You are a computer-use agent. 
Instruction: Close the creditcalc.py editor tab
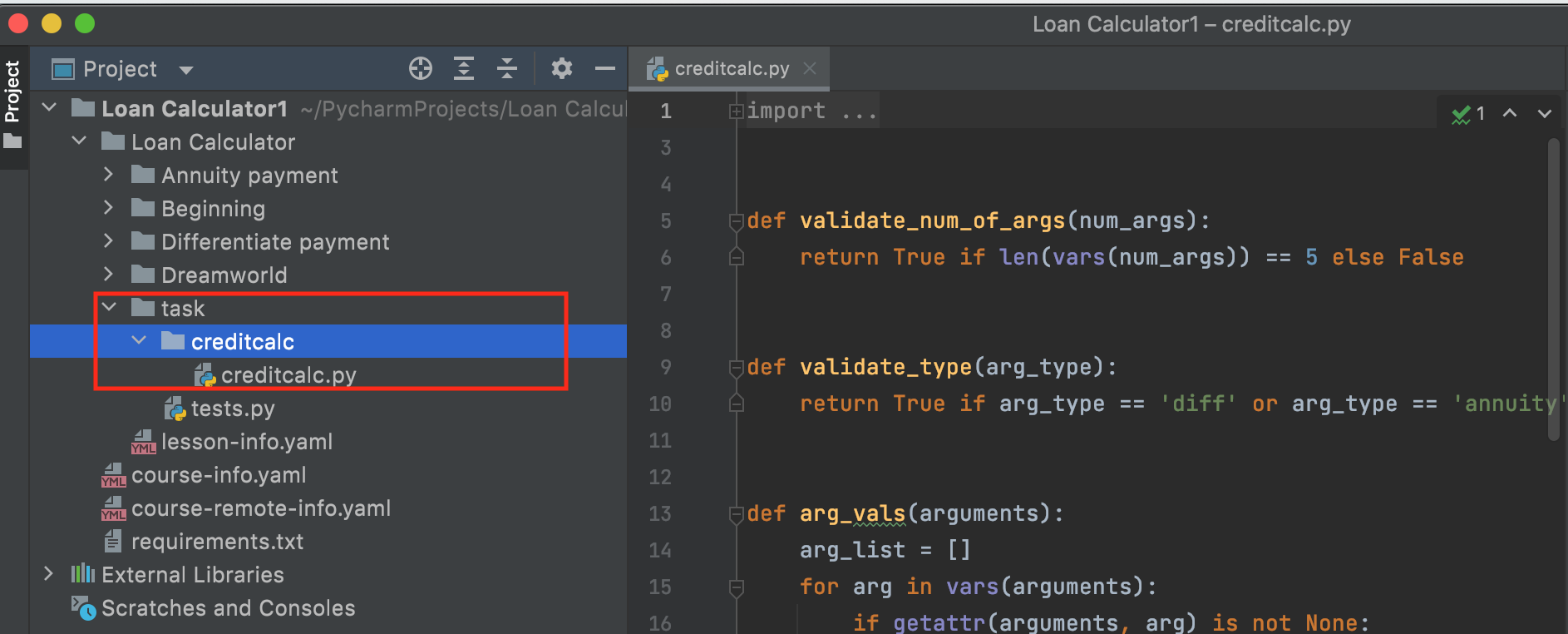click(x=810, y=68)
